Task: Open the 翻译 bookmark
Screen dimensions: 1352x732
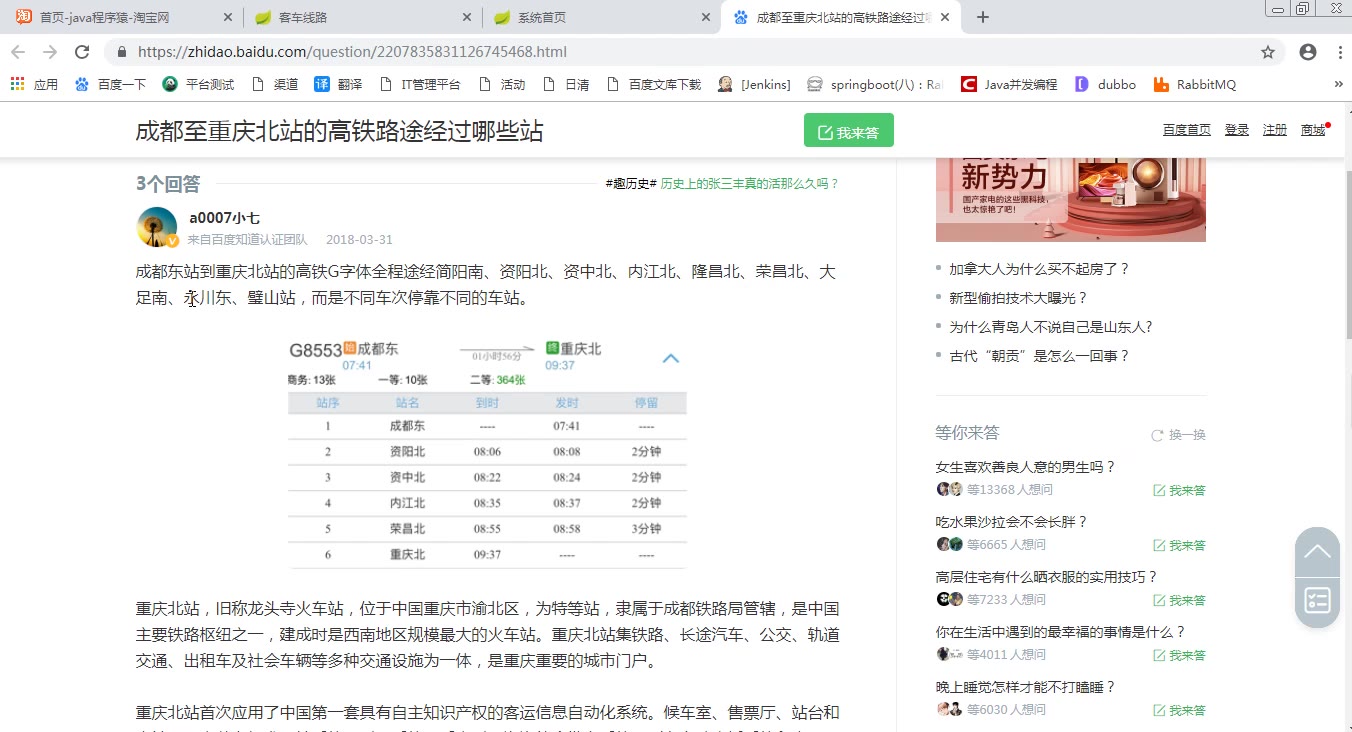Action: click(x=338, y=85)
